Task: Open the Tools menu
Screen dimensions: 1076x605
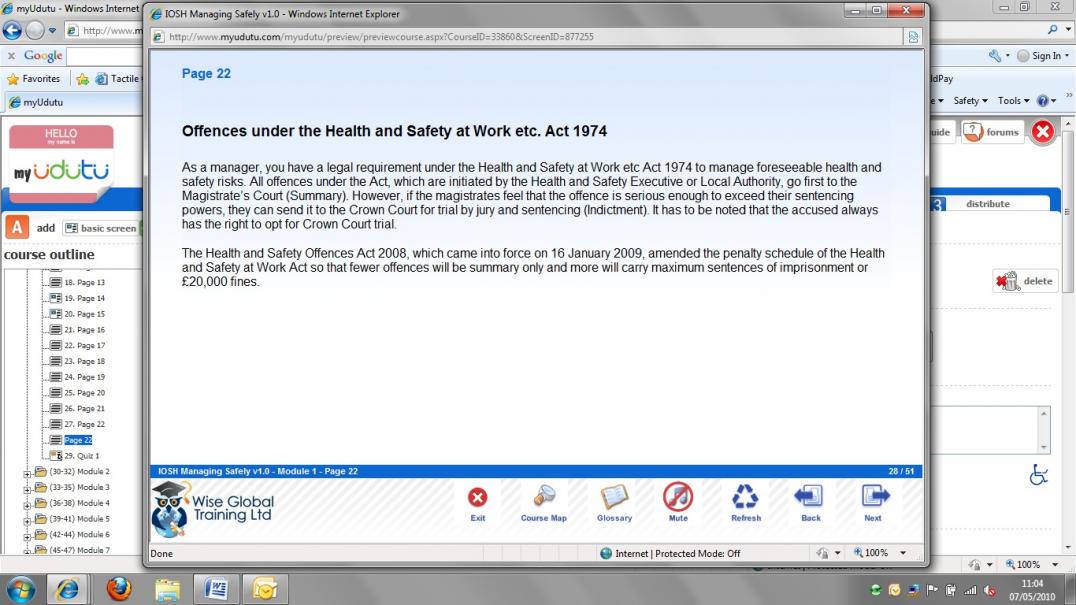Action: 1014,101
